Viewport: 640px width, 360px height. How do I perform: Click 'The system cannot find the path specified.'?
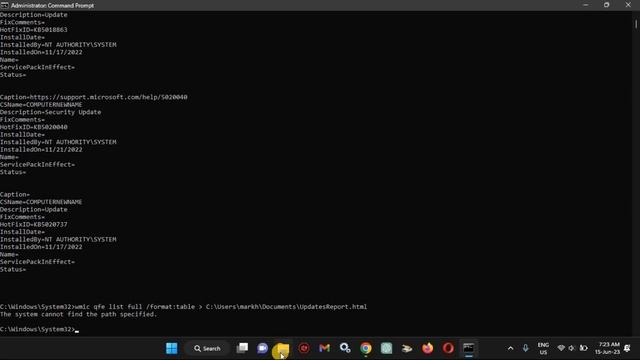click(x=78, y=314)
